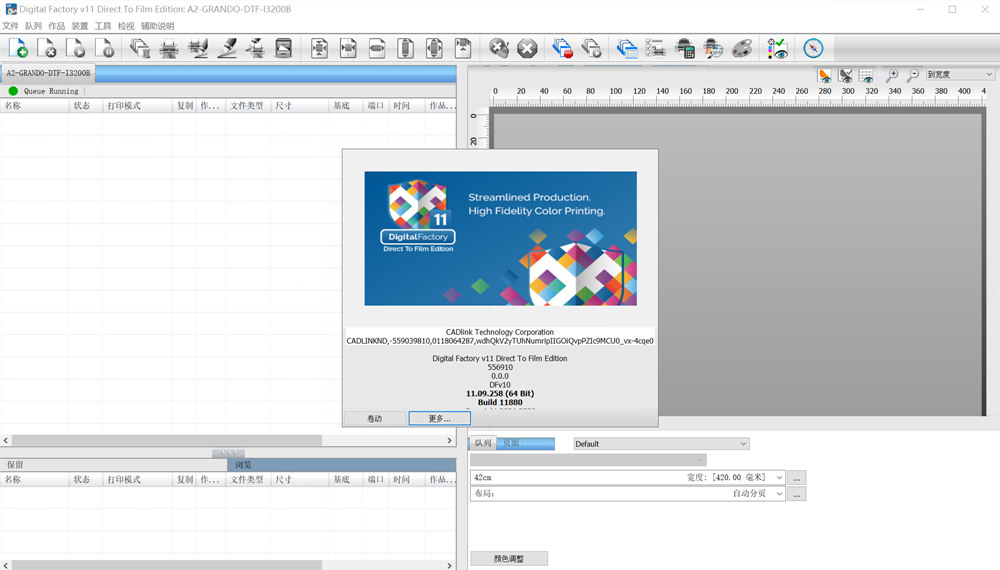The image size is (1000, 570).
Task: Click the align to top page icon
Action: (463, 48)
